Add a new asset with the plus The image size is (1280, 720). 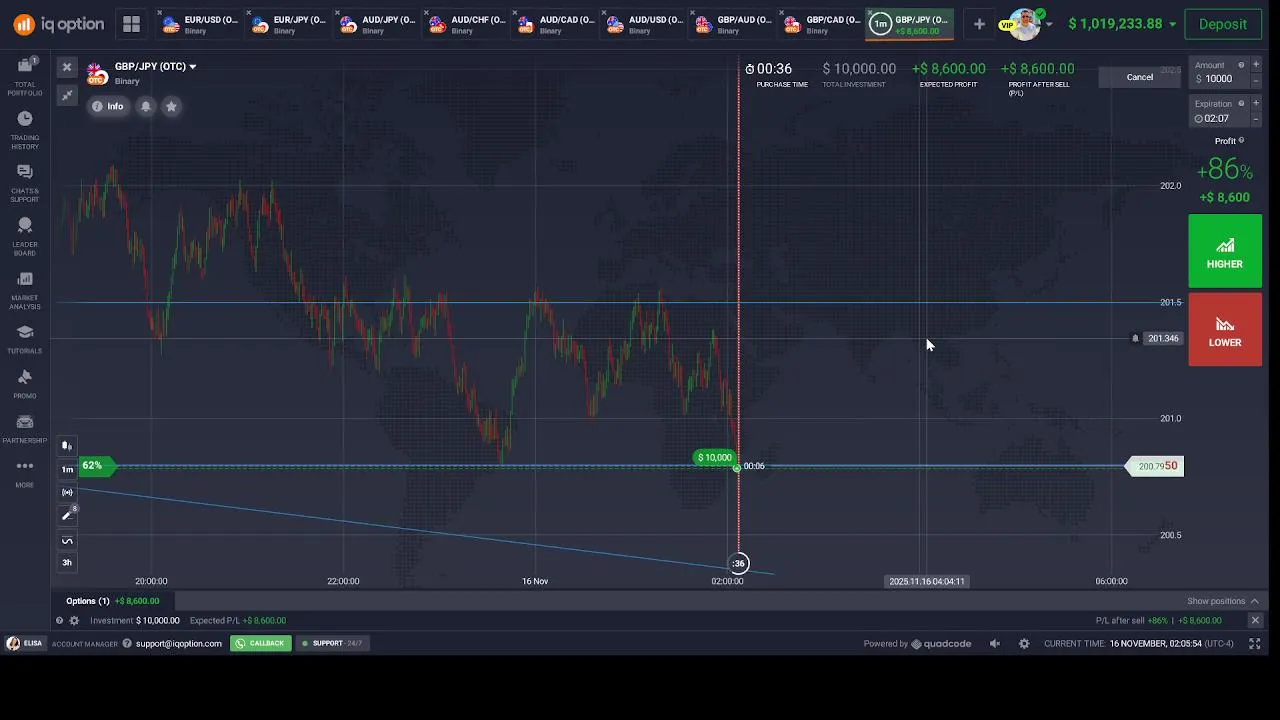click(x=979, y=24)
